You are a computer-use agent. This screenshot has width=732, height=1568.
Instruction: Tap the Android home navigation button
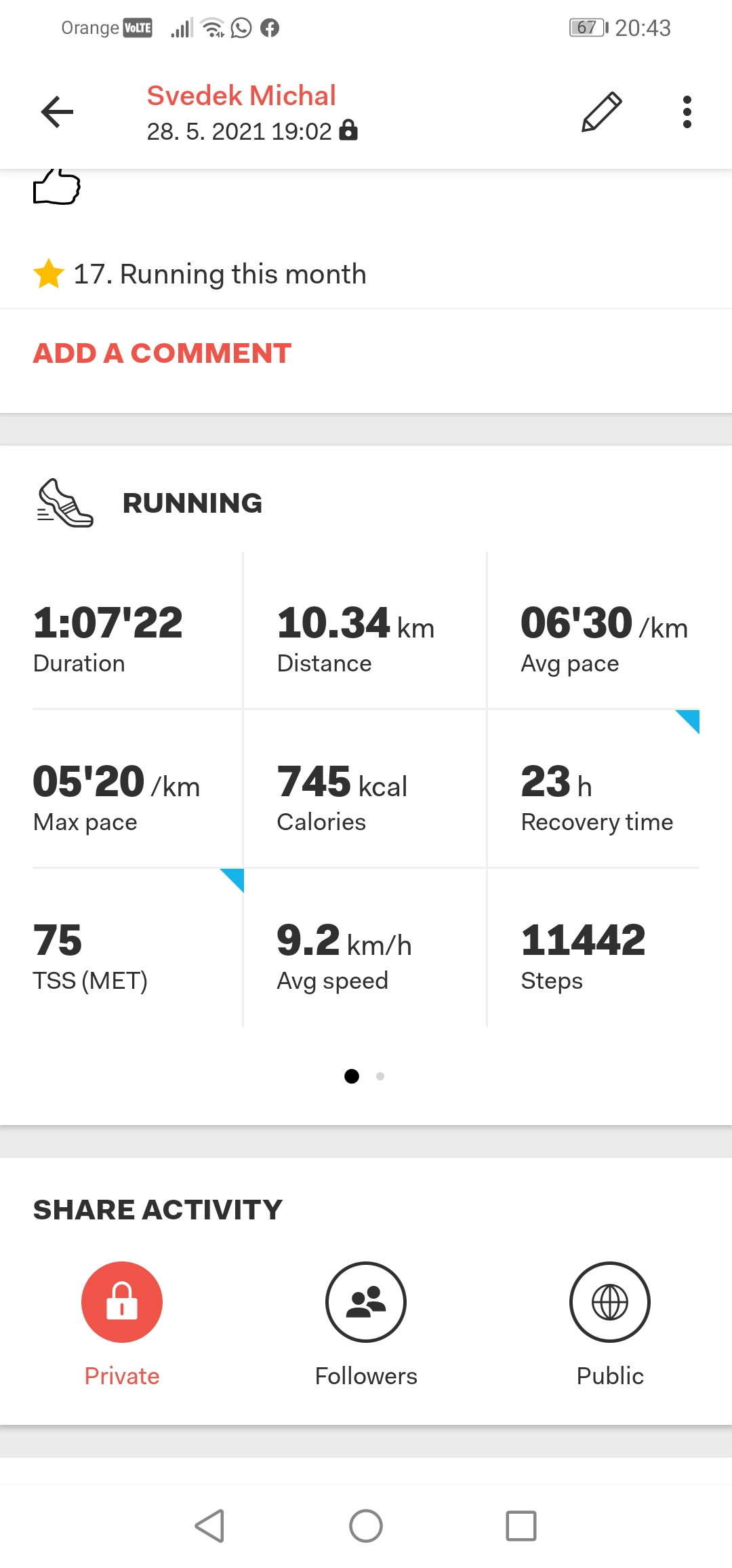point(366,1526)
